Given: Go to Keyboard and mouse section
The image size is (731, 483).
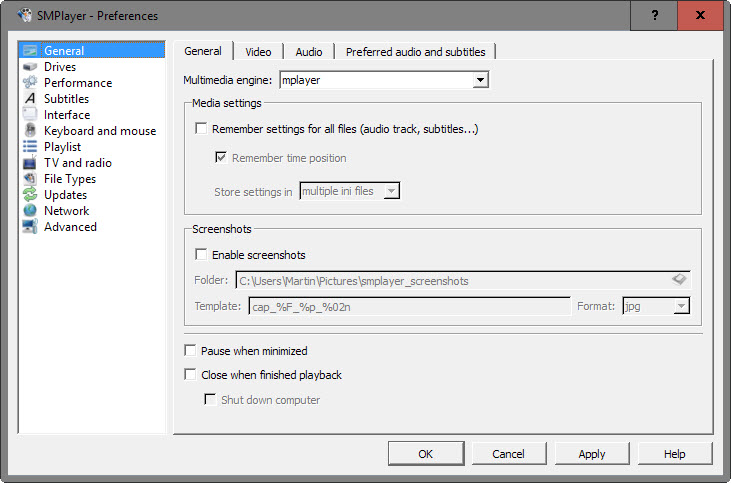Looking at the screenshot, I should tap(100, 131).
